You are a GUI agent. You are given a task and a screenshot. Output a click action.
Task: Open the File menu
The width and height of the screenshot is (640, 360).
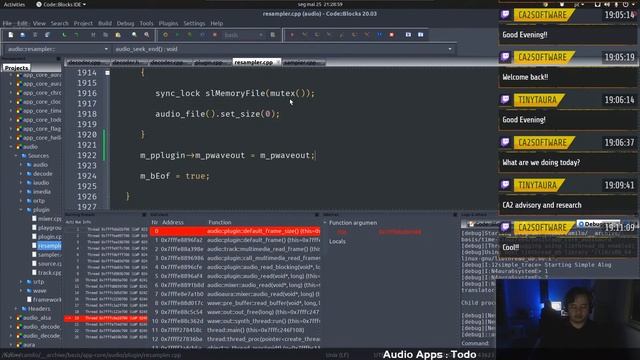7,23
